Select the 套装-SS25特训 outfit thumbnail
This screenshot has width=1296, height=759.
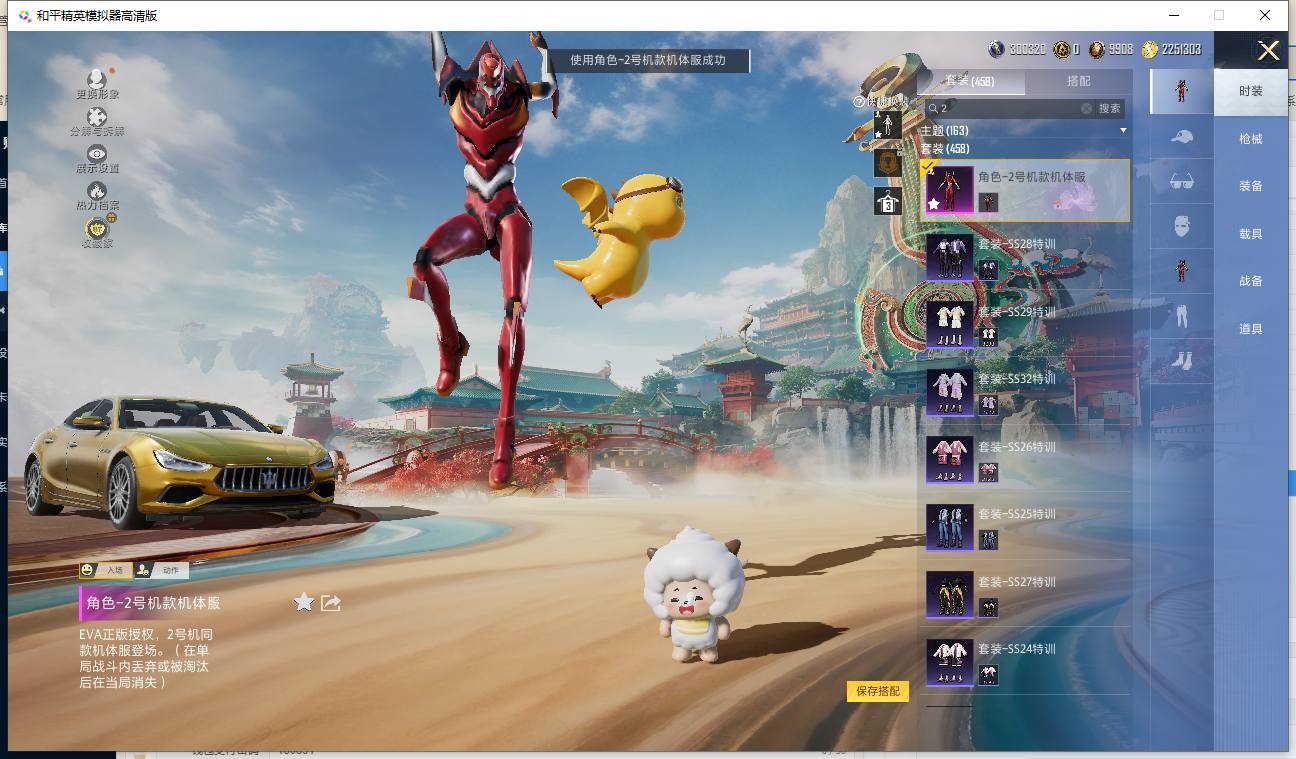pos(949,527)
